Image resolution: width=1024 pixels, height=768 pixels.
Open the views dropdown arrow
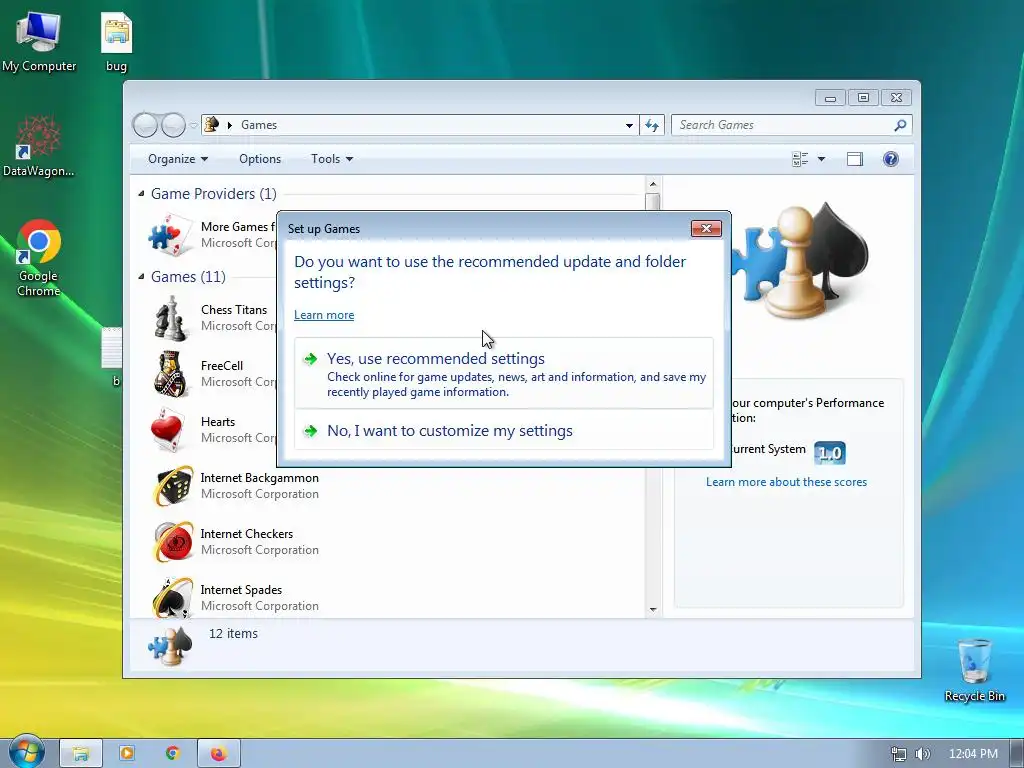coord(822,159)
